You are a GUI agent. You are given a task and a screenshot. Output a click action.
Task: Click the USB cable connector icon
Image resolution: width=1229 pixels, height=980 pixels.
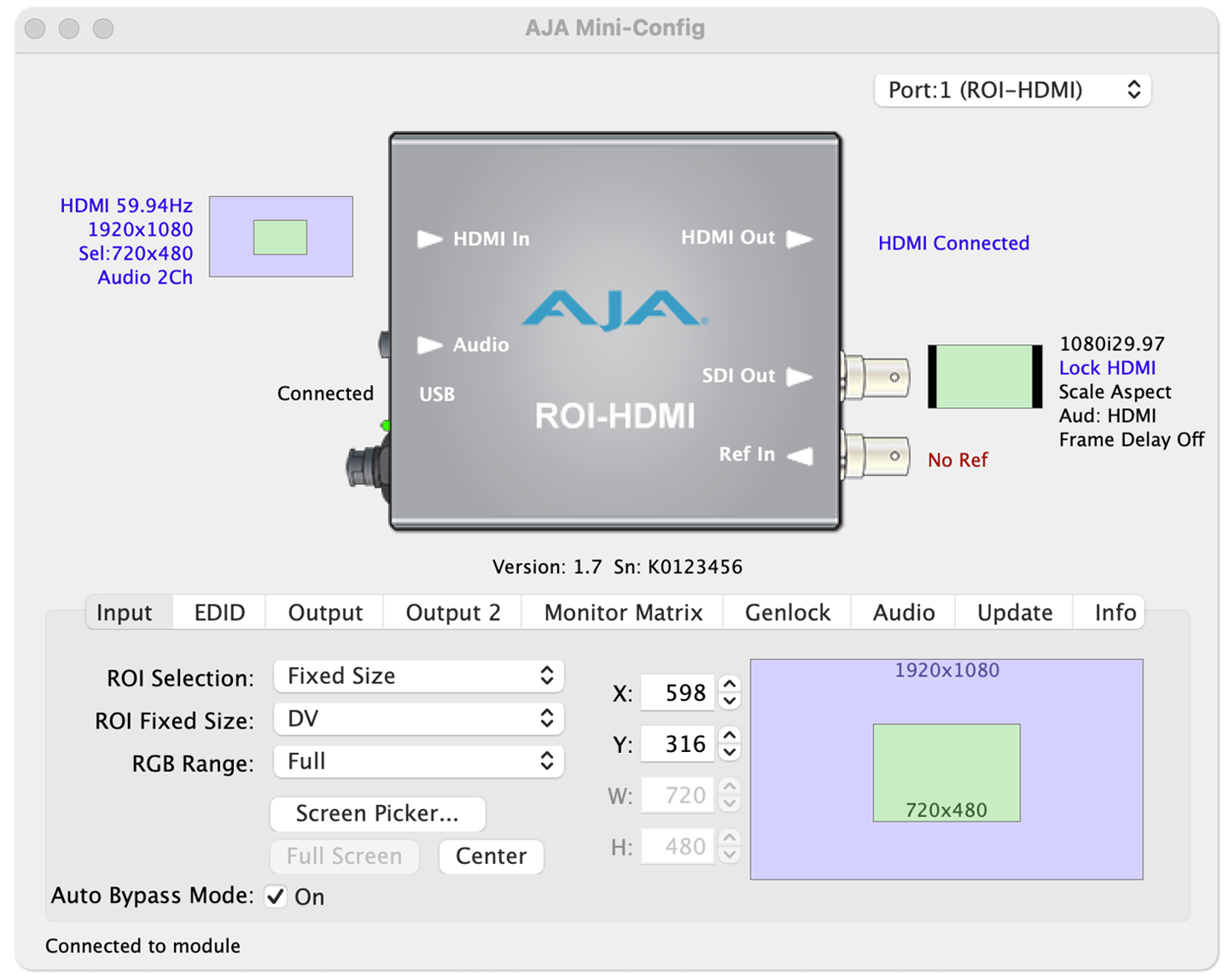[367, 466]
